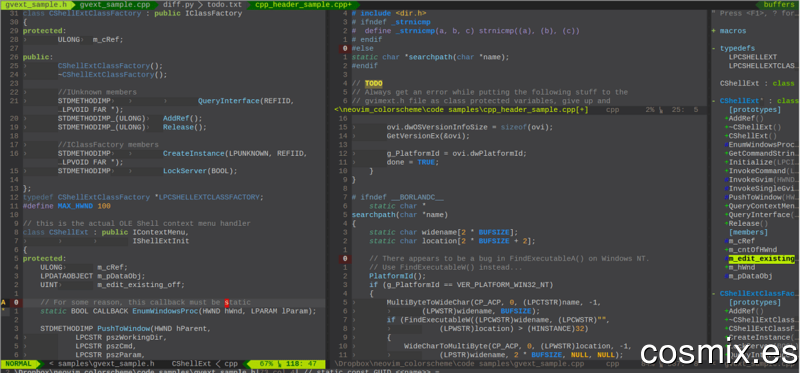The width and height of the screenshot is (800, 373).
Task: Click the 67% position indicator in statusline
Action: (266, 364)
